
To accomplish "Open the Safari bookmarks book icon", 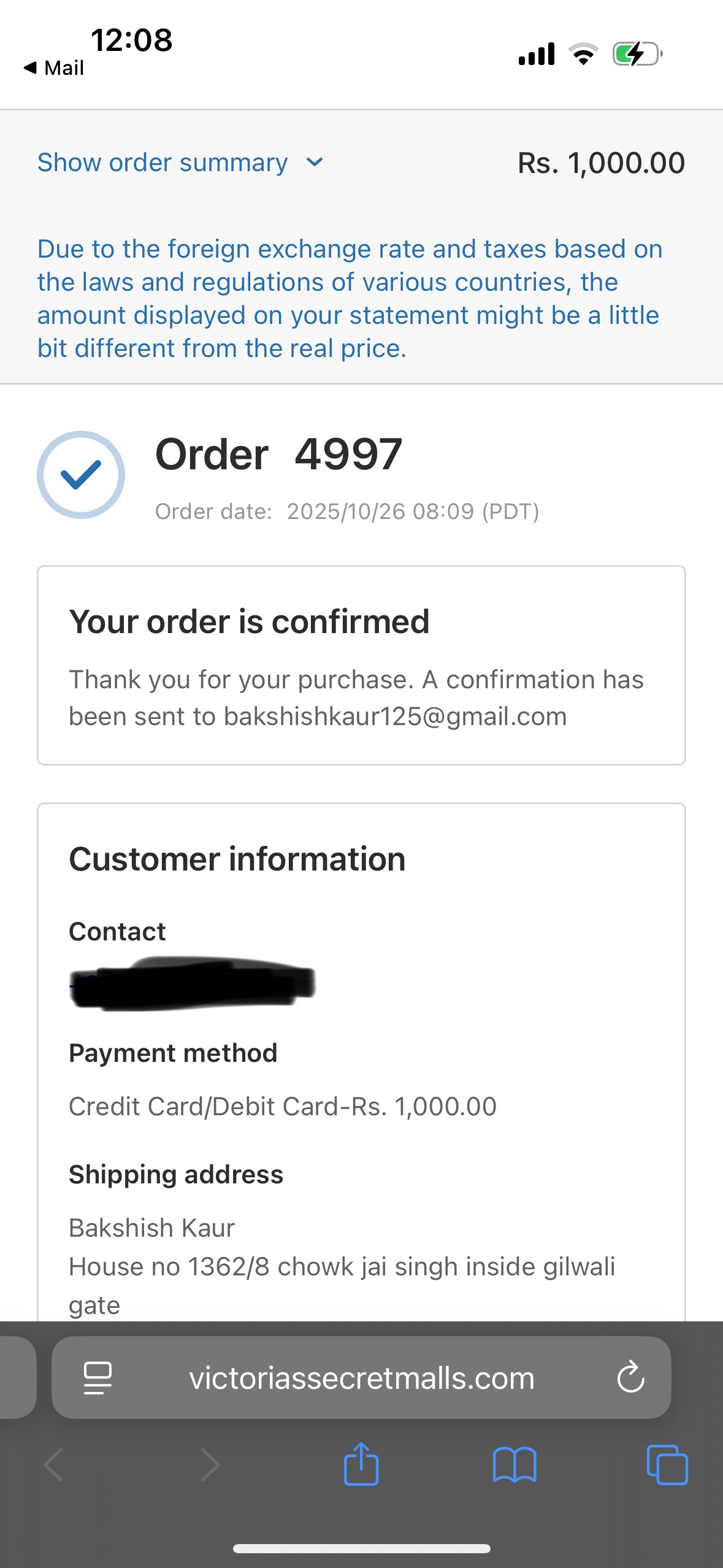I will (515, 1465).
